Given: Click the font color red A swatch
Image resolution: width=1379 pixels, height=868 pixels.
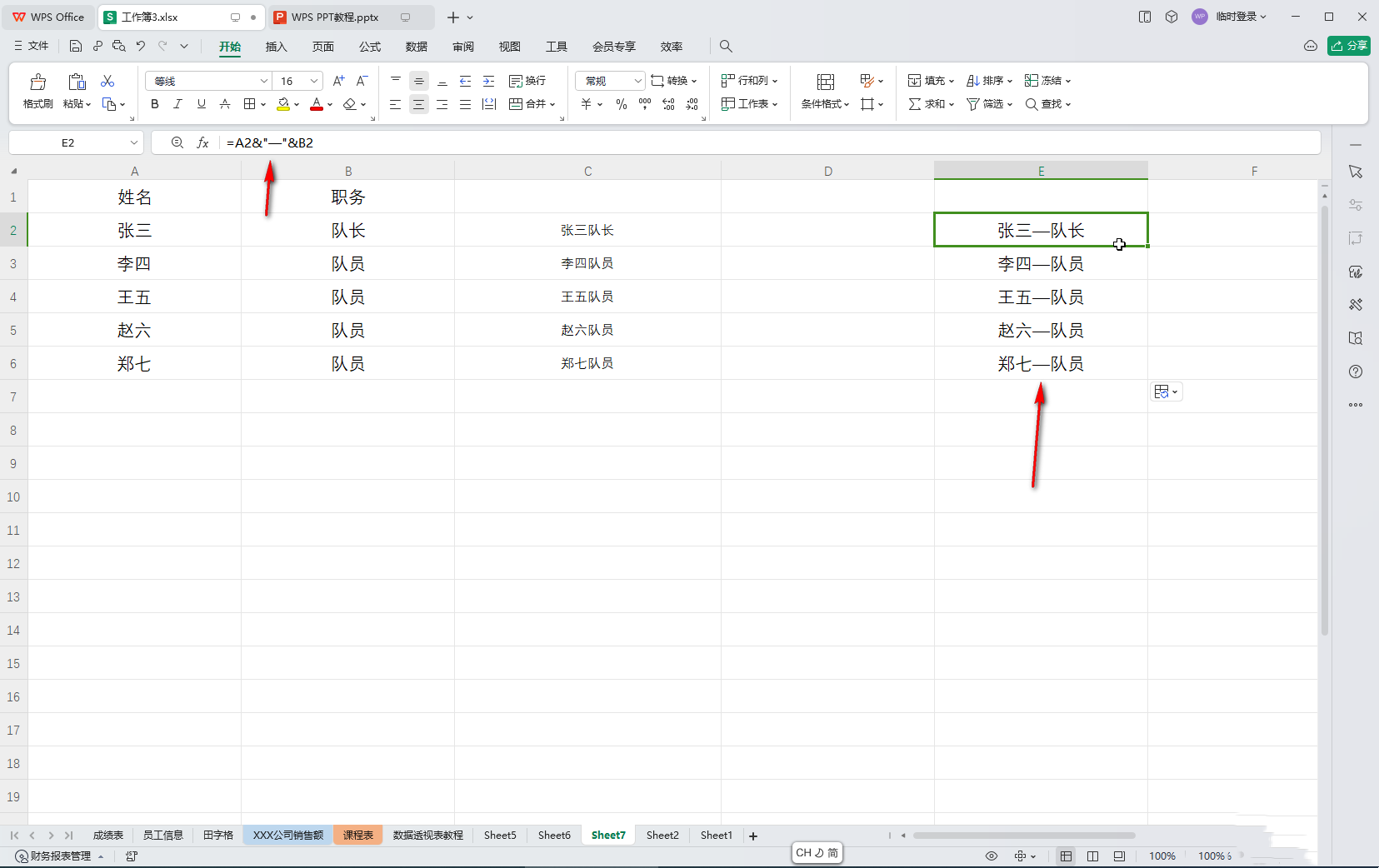Looking at the screenshot, I should pos(317,104).
